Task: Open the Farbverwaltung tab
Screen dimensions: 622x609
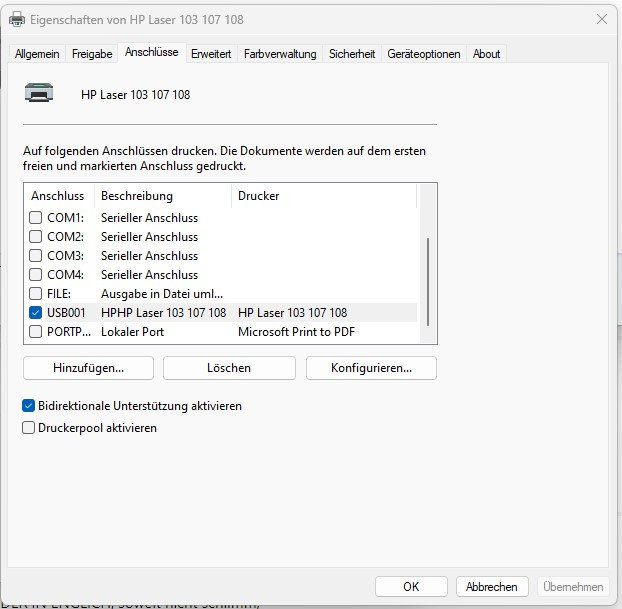Action: pyautogui.click(x=280, y=54)
